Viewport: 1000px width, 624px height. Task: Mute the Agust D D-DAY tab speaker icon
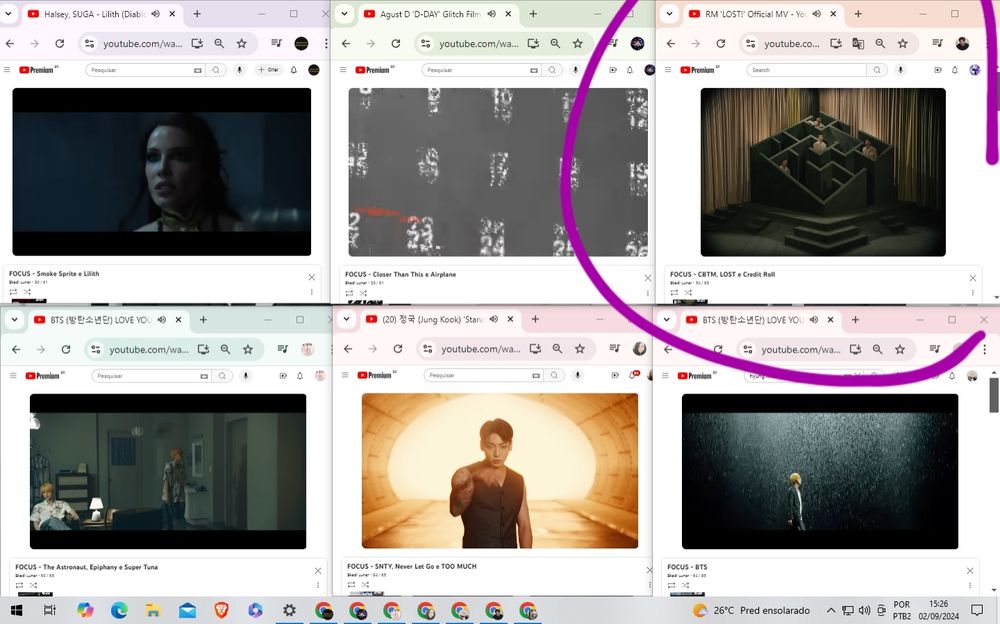(x=492, y=13)
